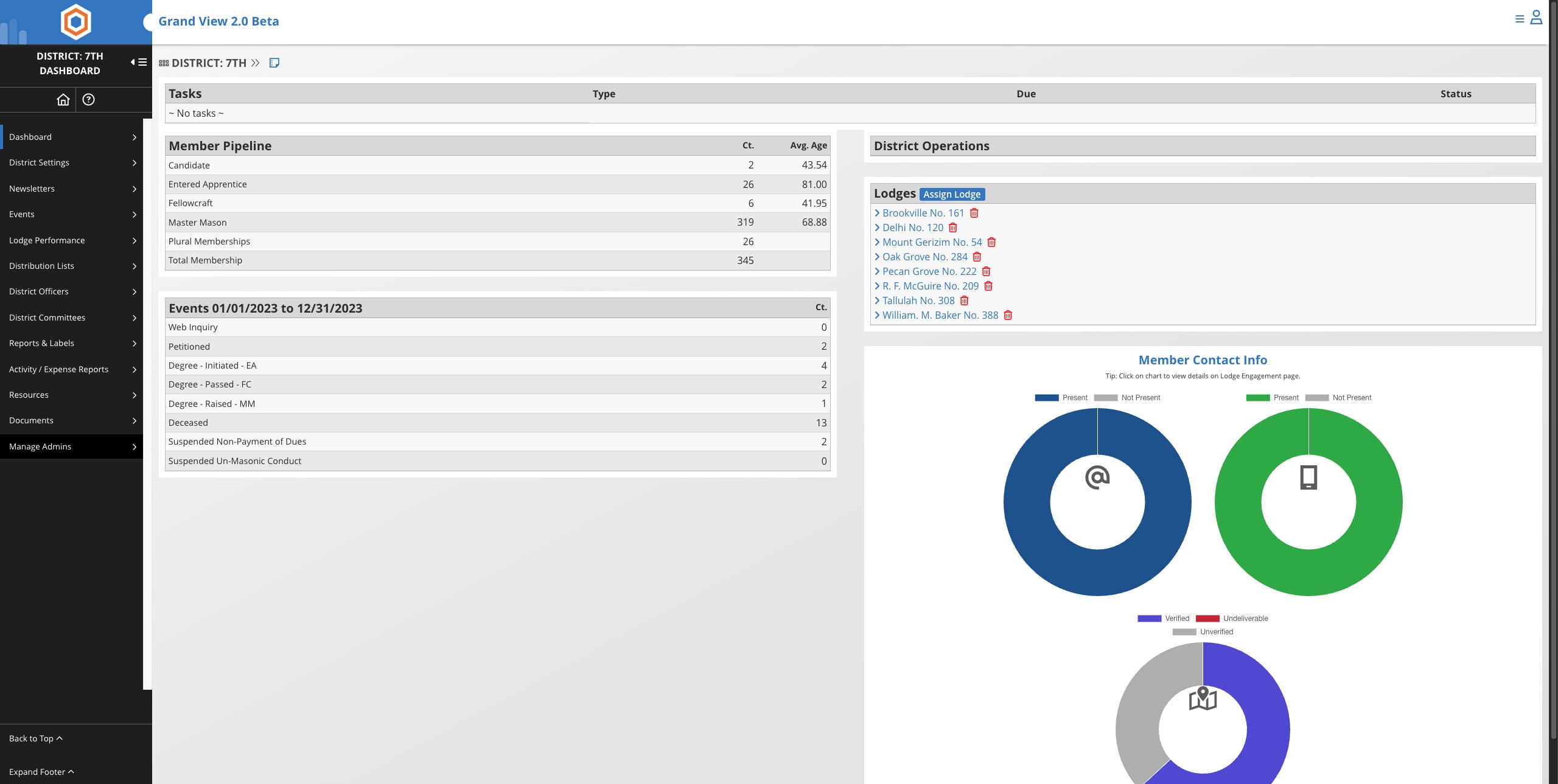Viewport: 1558px width, 784px height.
Task: Delete Pecan Grove No. 222 trash icon
Action: point(986,271)
